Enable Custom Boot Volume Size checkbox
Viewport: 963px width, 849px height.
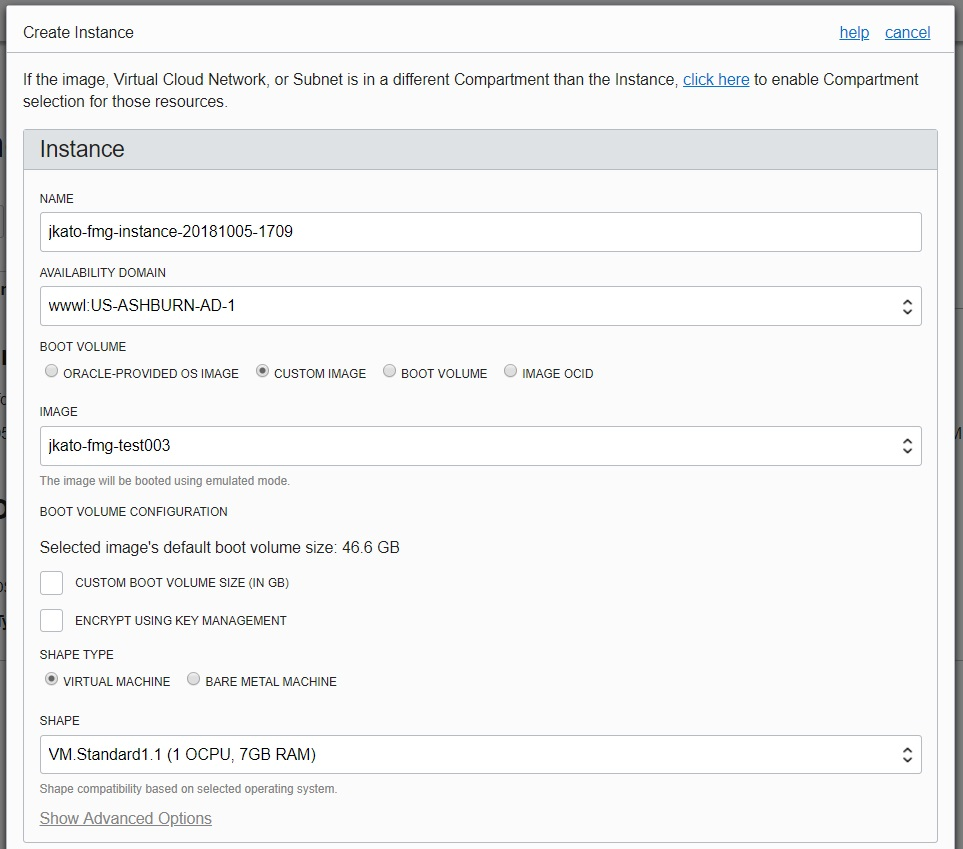pos(52,582)
